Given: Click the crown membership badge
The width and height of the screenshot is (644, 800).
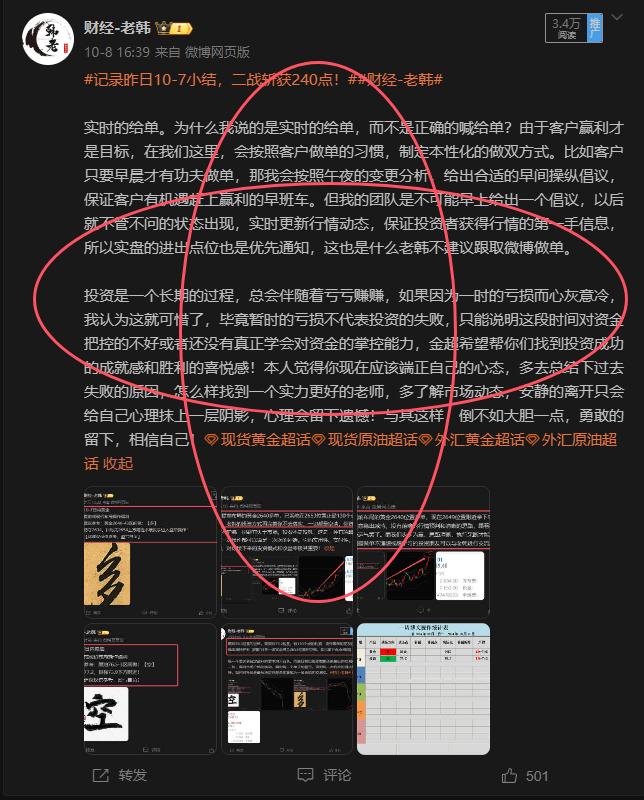Looking at the screenshot, I should 174,28.
